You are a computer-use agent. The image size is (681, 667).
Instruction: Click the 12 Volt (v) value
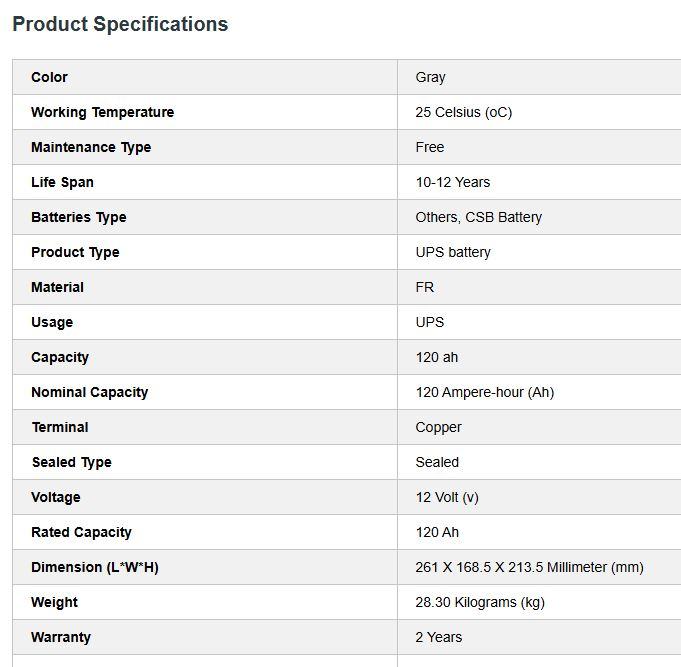pos(447,497)
